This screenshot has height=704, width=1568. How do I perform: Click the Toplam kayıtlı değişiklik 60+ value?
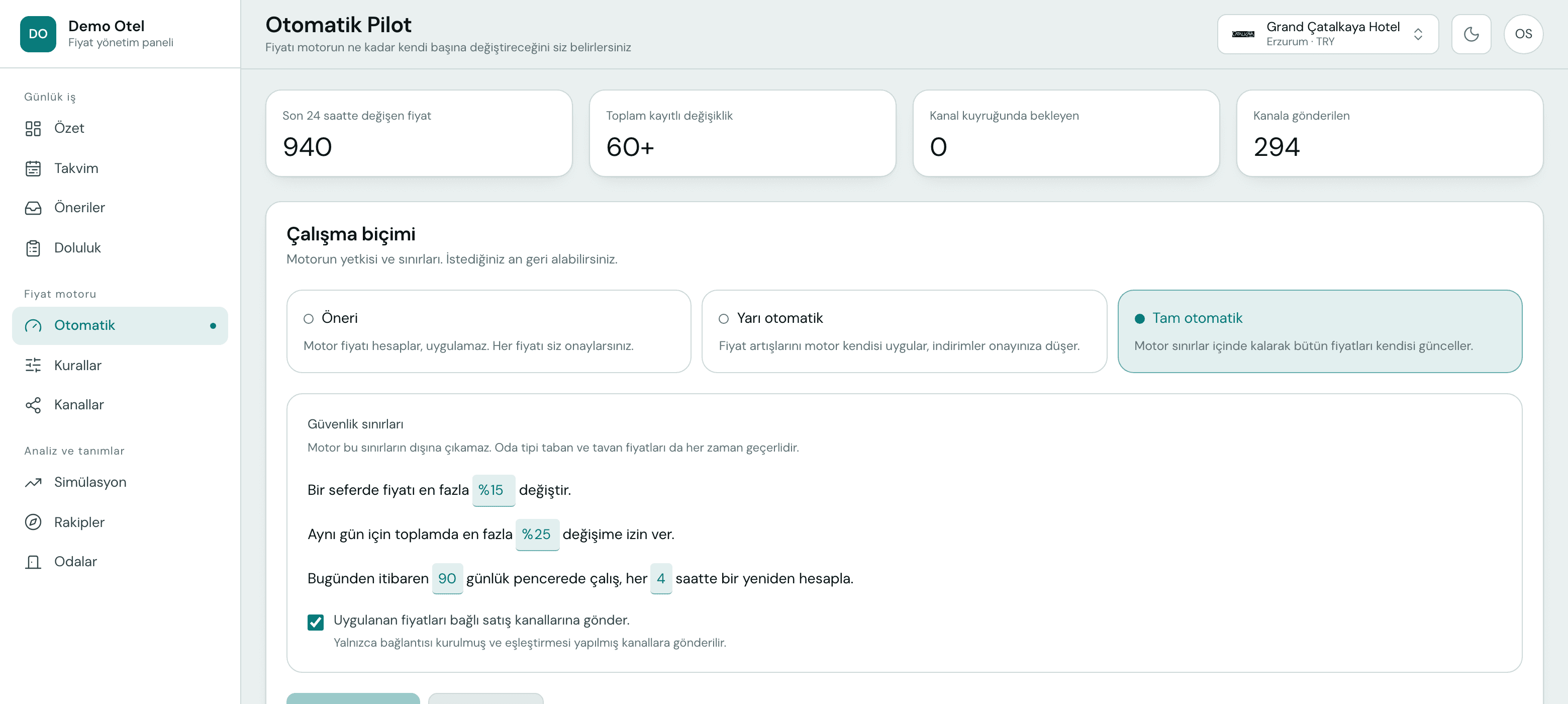(630, 147)
